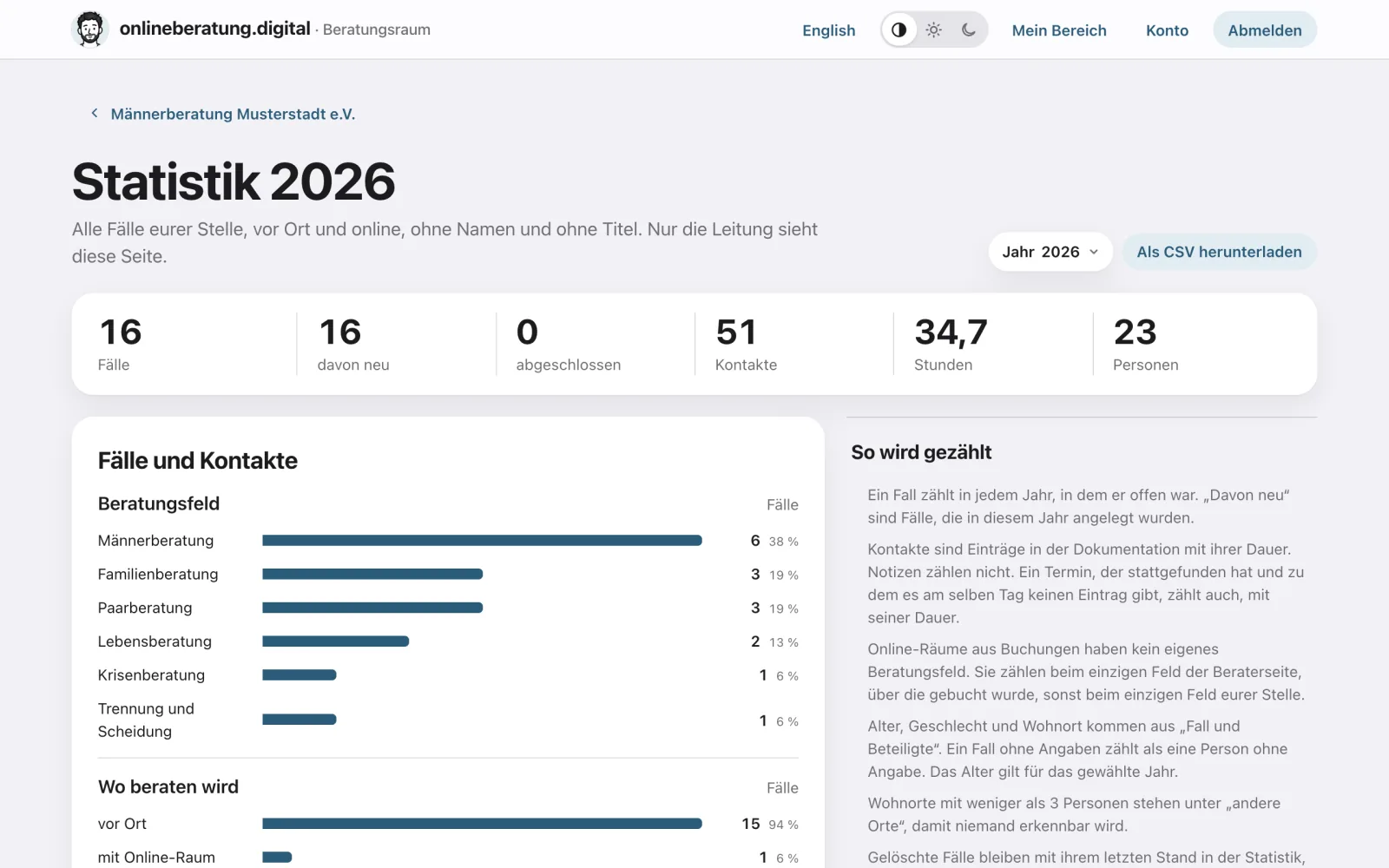The image size is (1389, 868).
Task: Click the So wird gezählt heading
Action: tap(921, 452)
